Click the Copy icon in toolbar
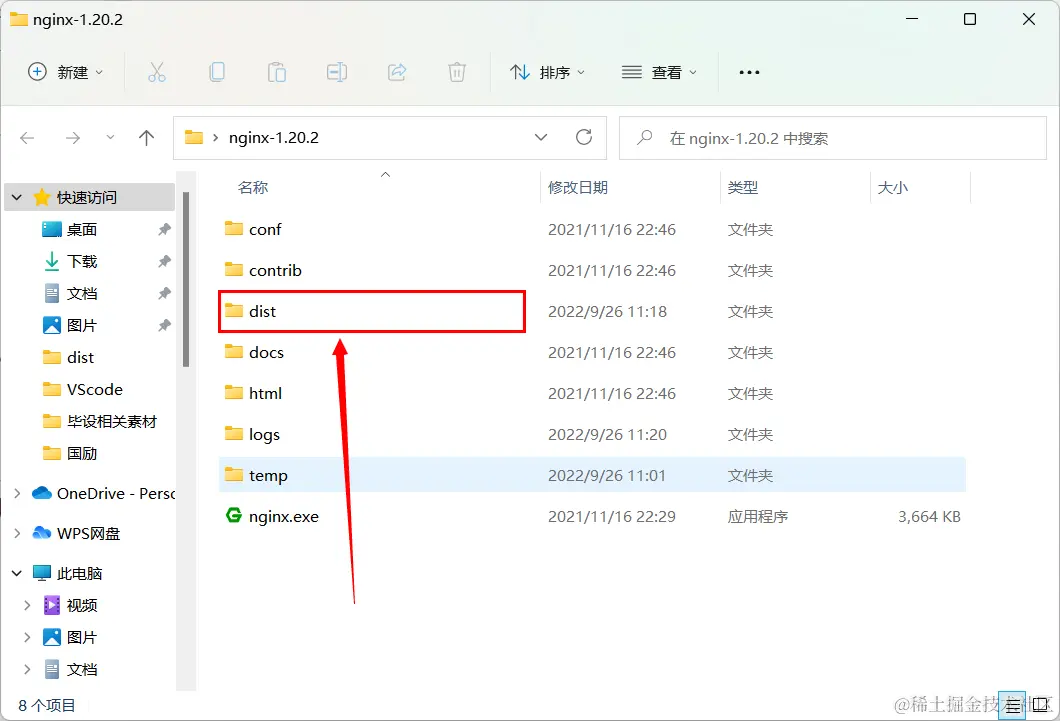This screenshot has height=721, width=1060. (217, 72)
